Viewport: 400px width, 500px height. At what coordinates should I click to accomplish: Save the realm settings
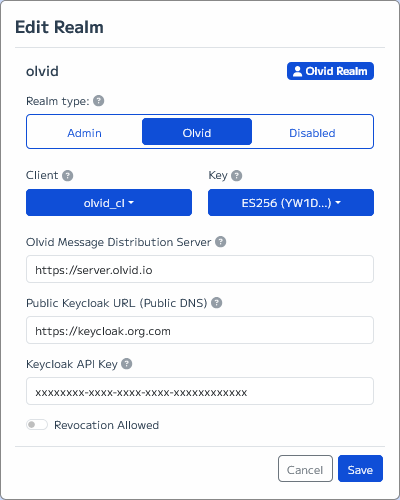pos(360,469)
